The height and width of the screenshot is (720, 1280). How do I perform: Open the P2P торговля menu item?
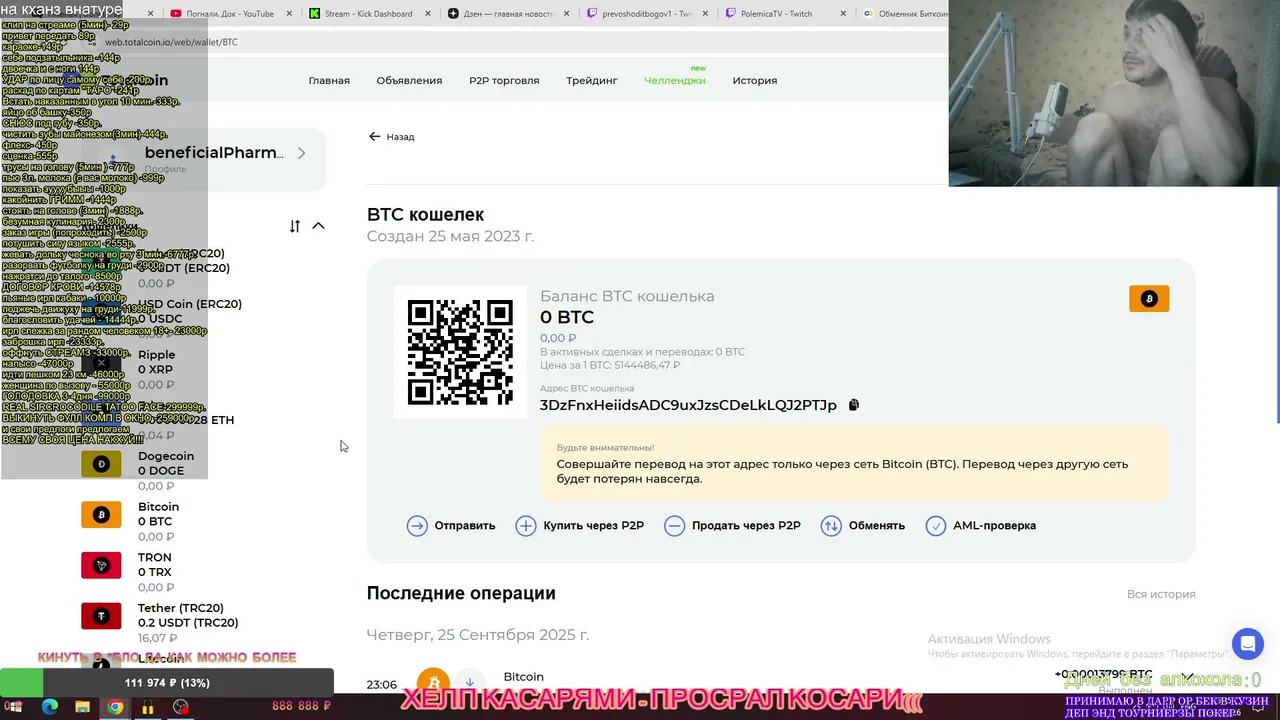(504, 80)
